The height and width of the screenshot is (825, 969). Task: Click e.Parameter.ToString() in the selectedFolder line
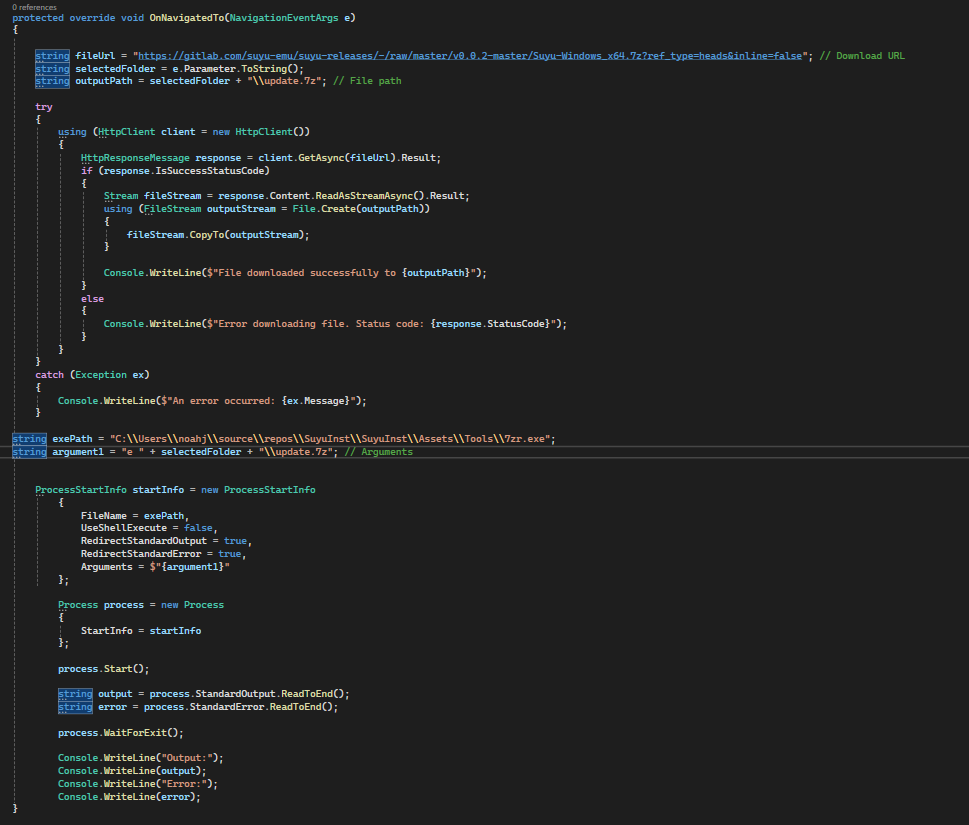click(x=235, y=69)
